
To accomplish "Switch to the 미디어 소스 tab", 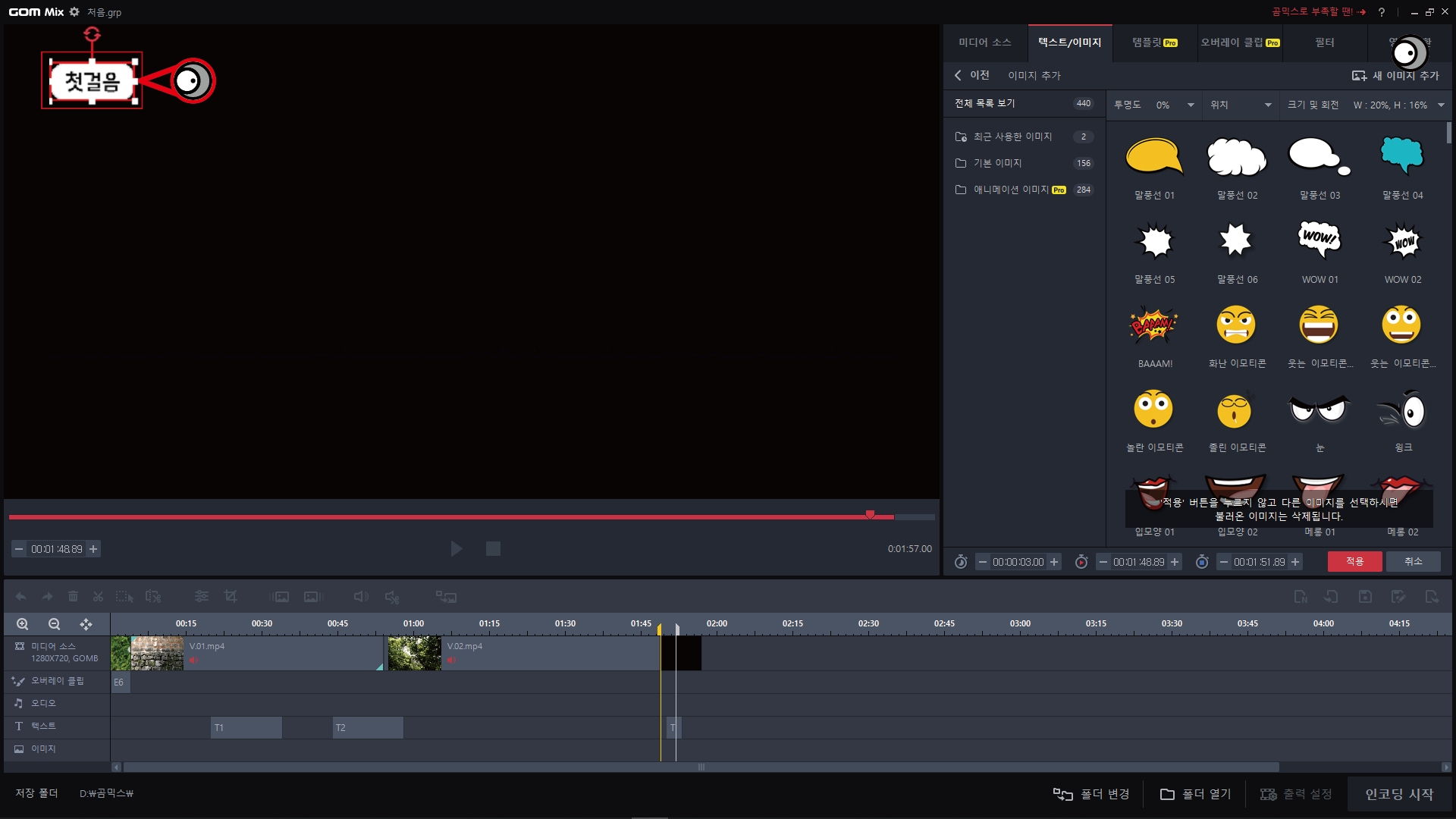I will click(984, 42).
